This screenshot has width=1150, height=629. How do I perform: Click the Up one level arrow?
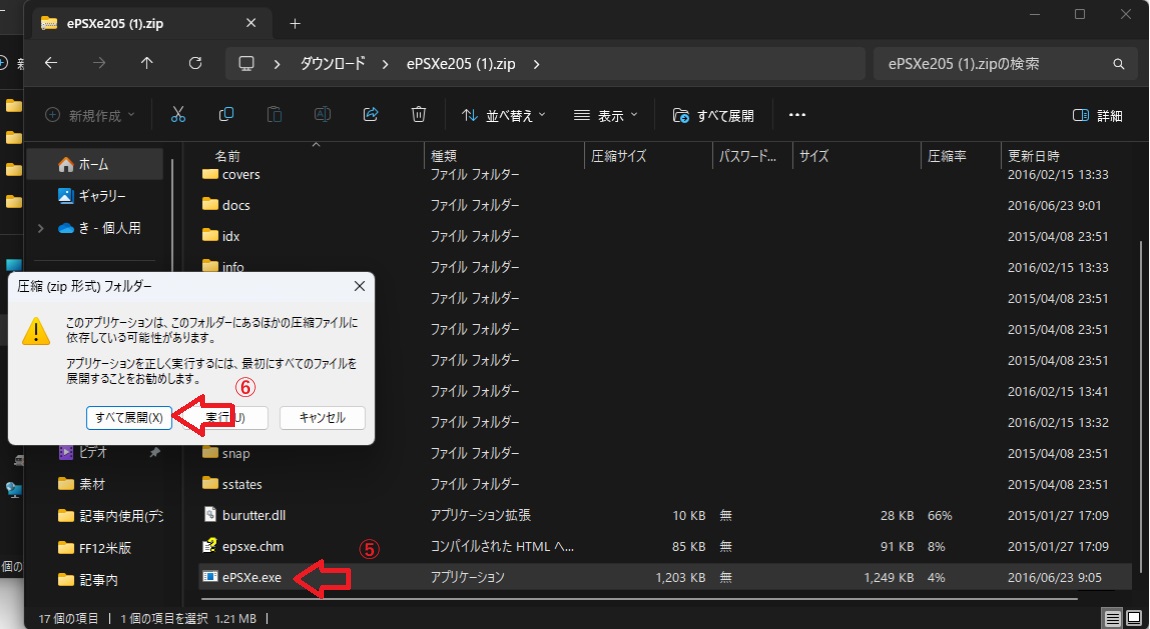point(146,63)
